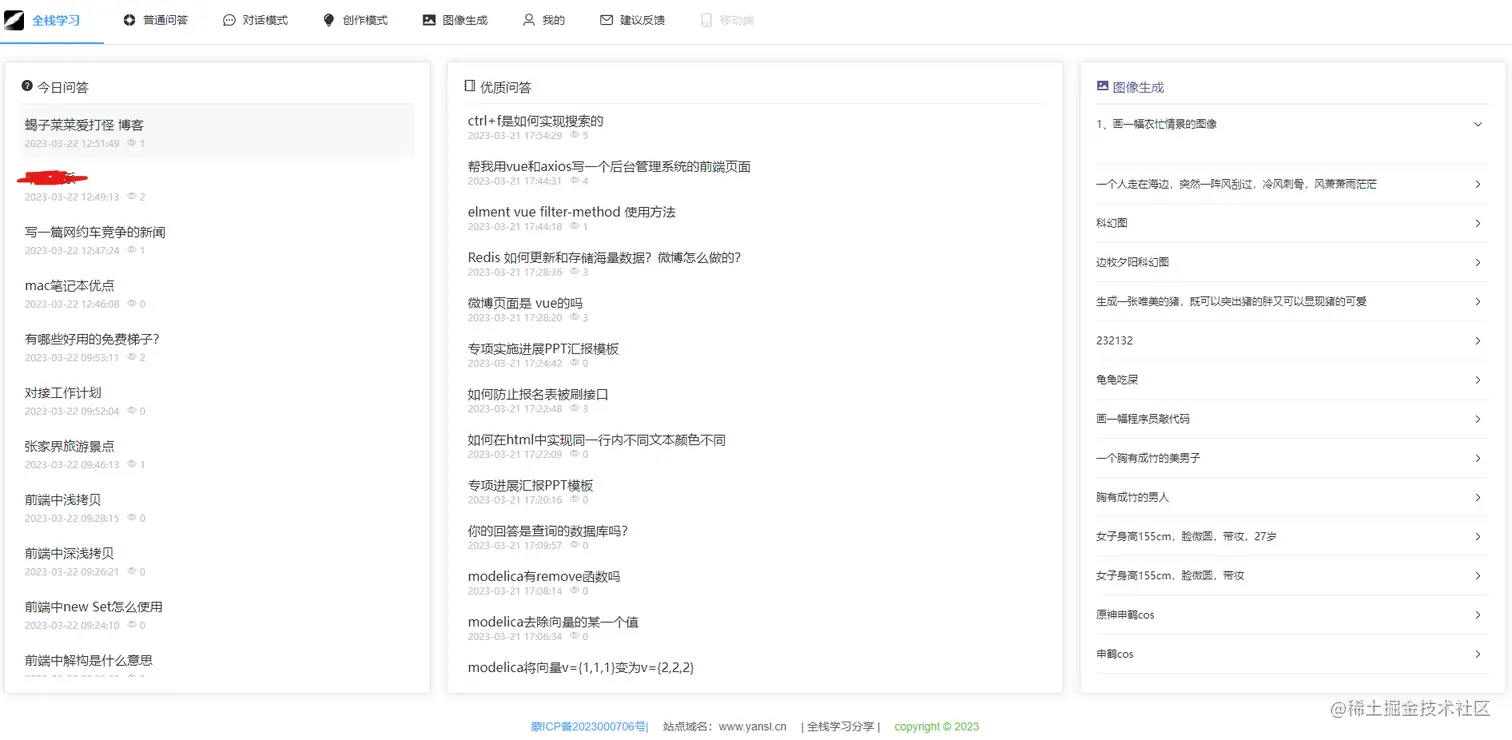Click the eye icon under mac笔记本优点
This screenshot has width=1512, height=740.
coord(132,303)
